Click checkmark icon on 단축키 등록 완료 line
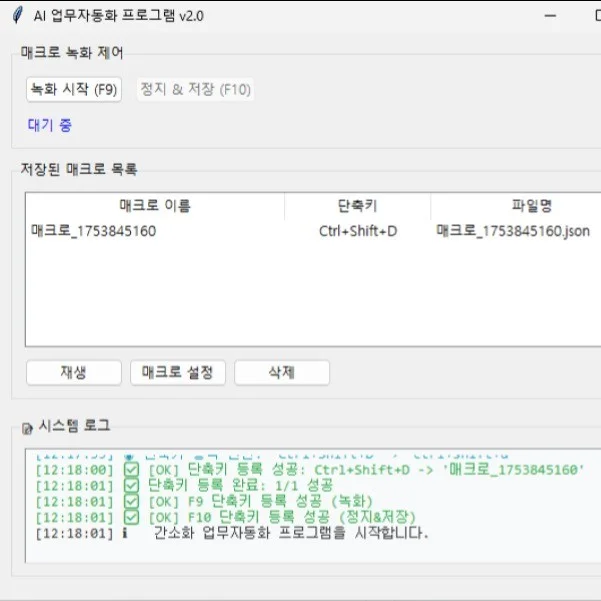The image size is (601, 601). click(x=131, y=486)
